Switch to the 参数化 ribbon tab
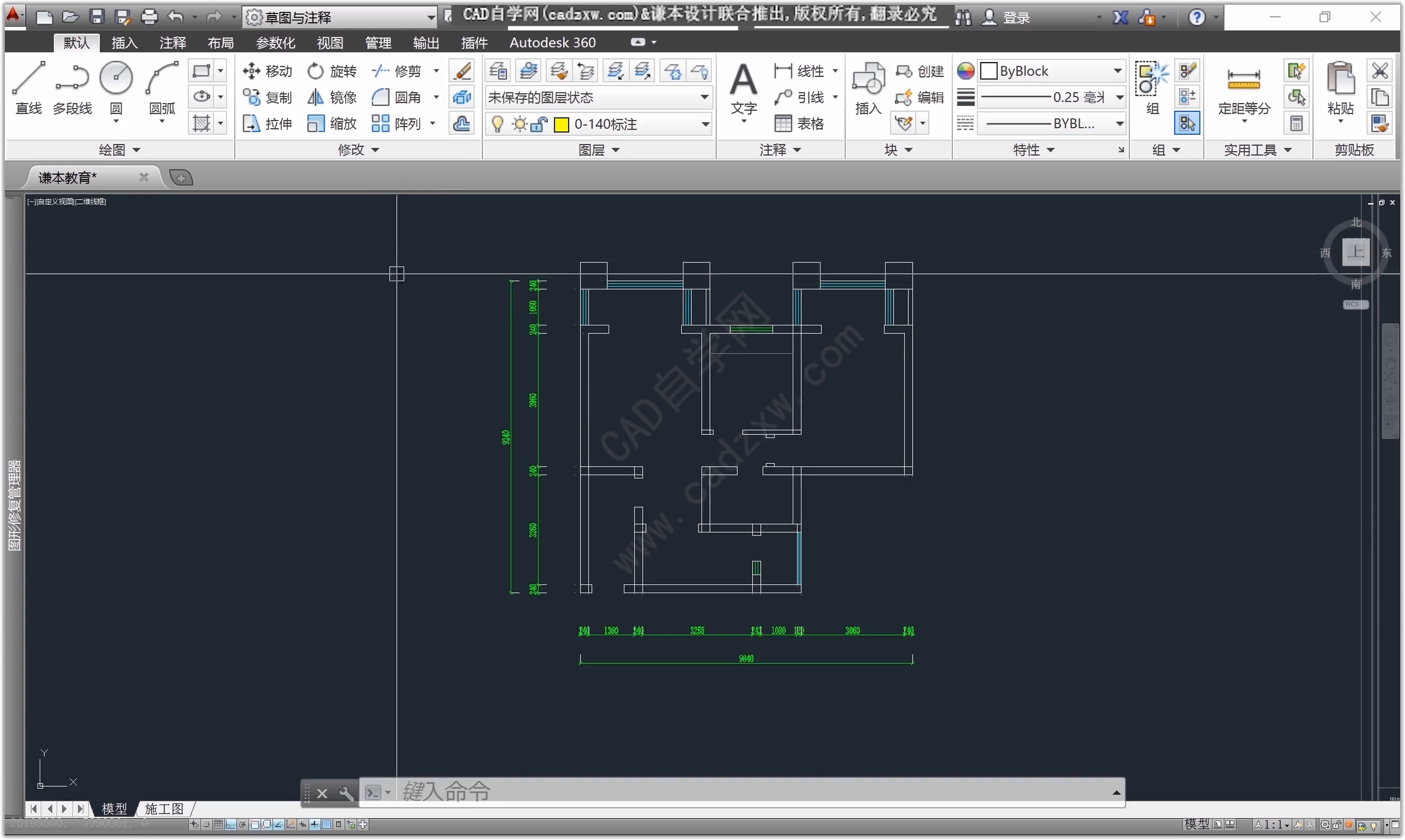 pos(275,43)
